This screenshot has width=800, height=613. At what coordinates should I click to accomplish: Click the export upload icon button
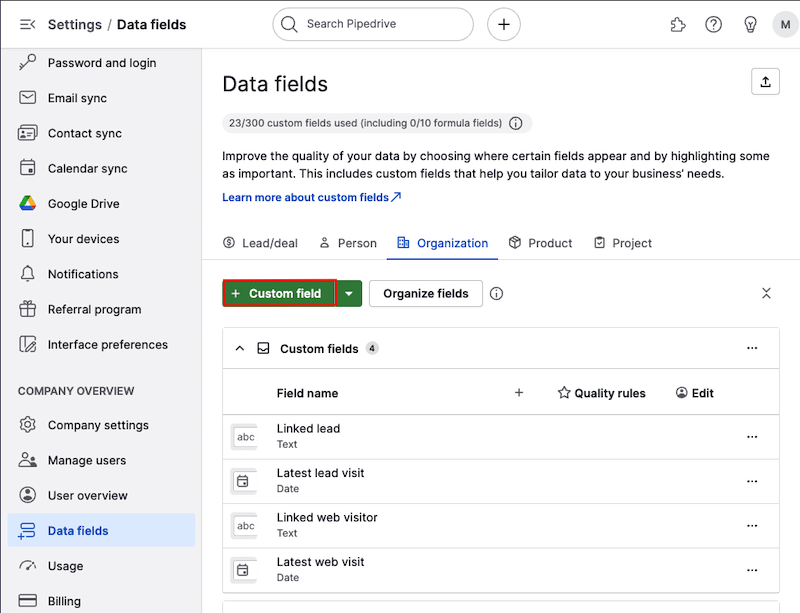coord(765,82)
